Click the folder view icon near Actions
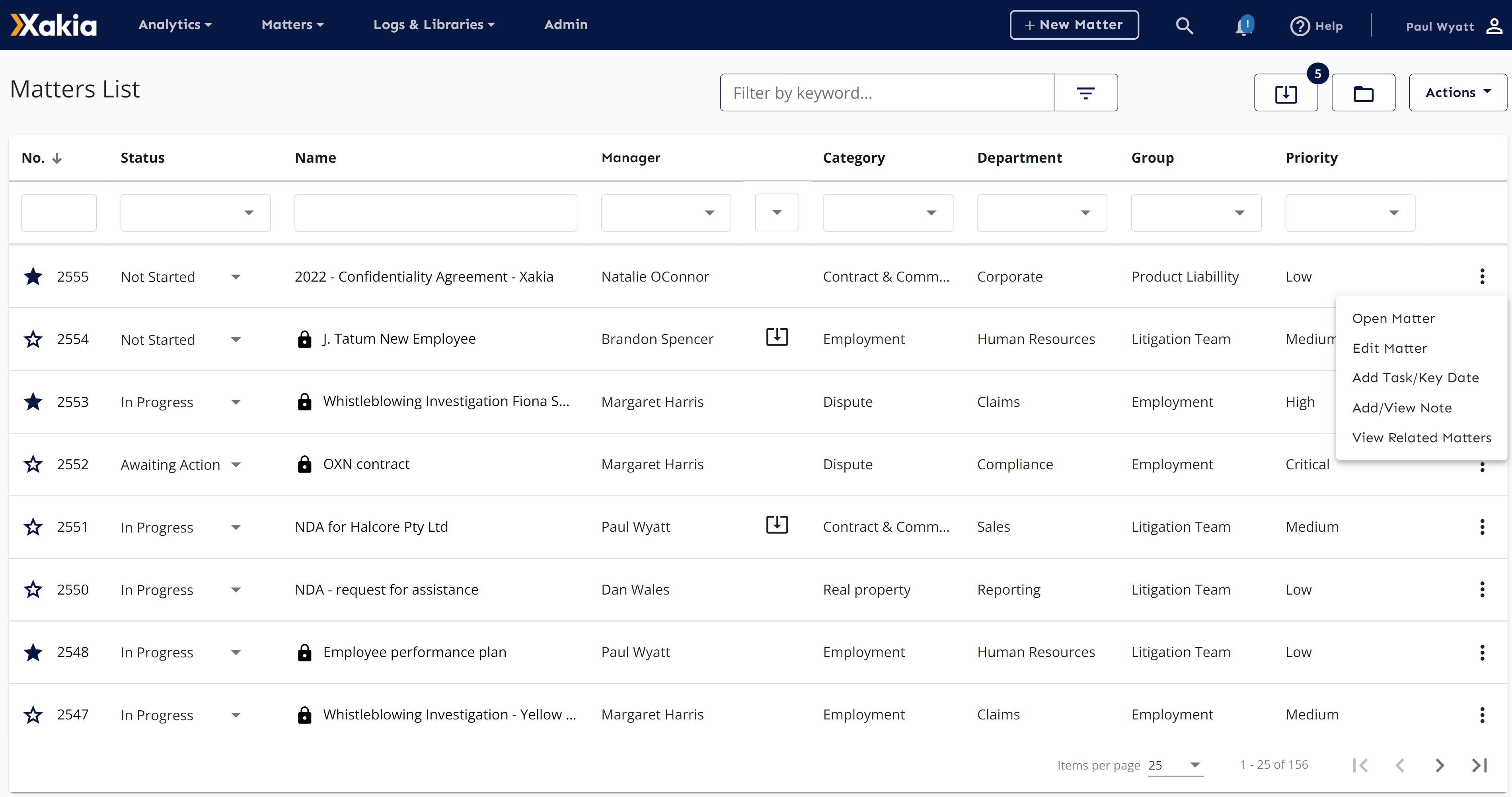Image resolution: width=1512 pixels, height=797 pixels. tap(1362, 92)
